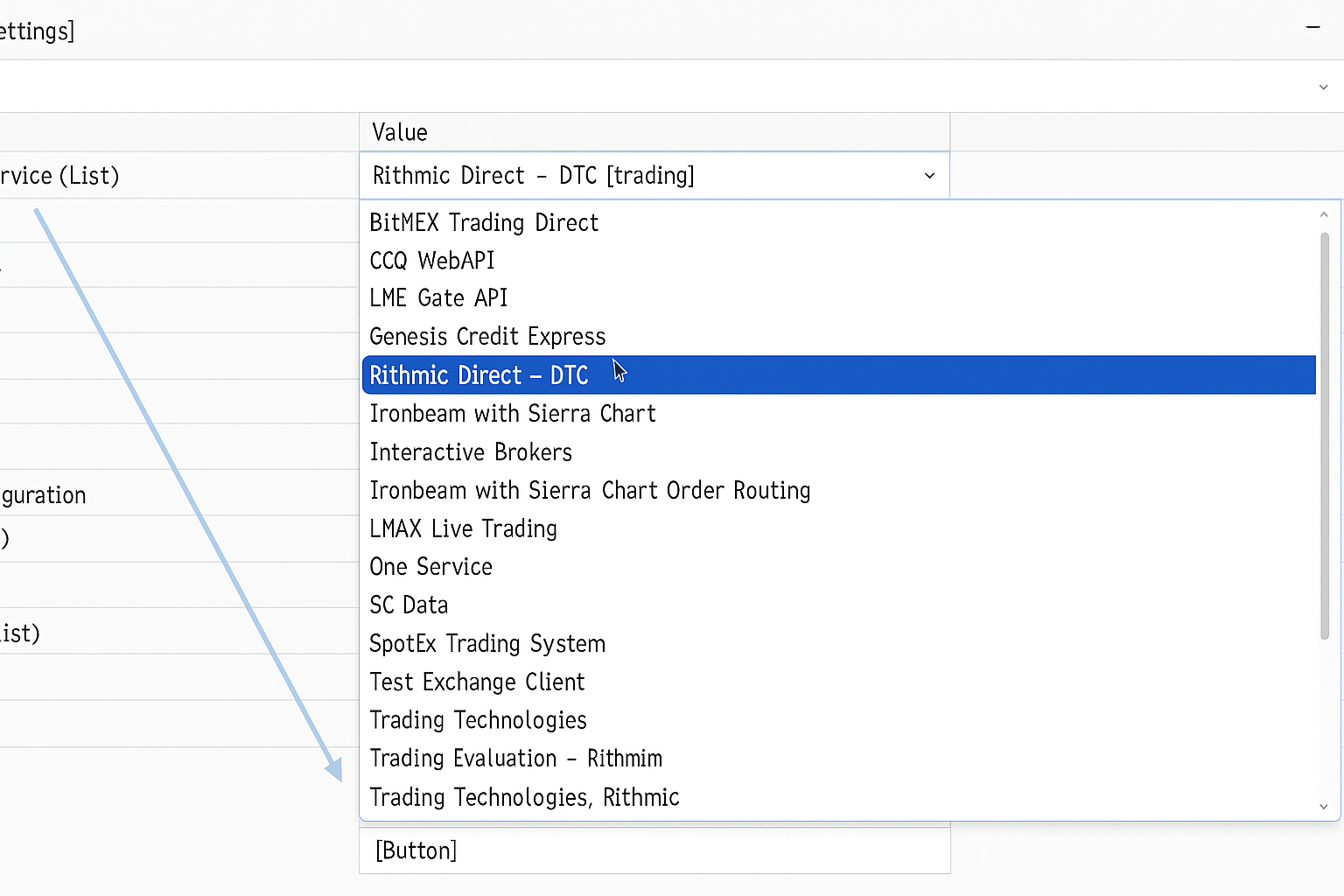
Task: Select SC Data entry
Action: pos(838,605)
